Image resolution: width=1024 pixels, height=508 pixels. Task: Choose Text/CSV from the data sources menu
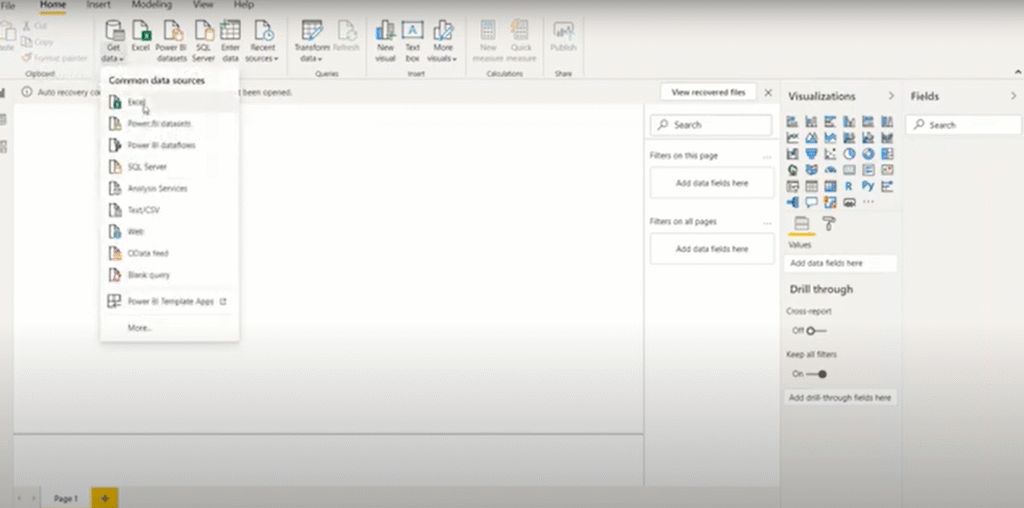144,210
